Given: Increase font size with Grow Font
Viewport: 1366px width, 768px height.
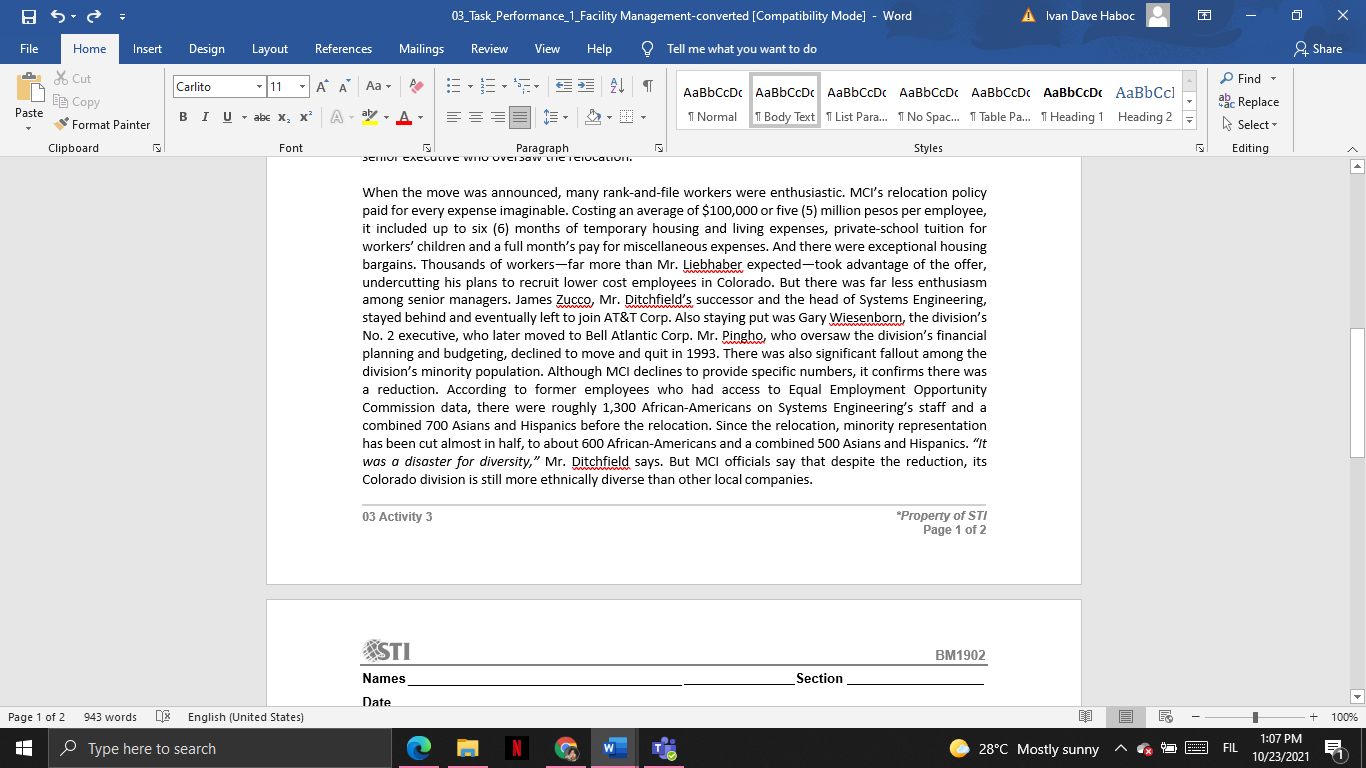Looking at the screenshot, I should point(323,87).
